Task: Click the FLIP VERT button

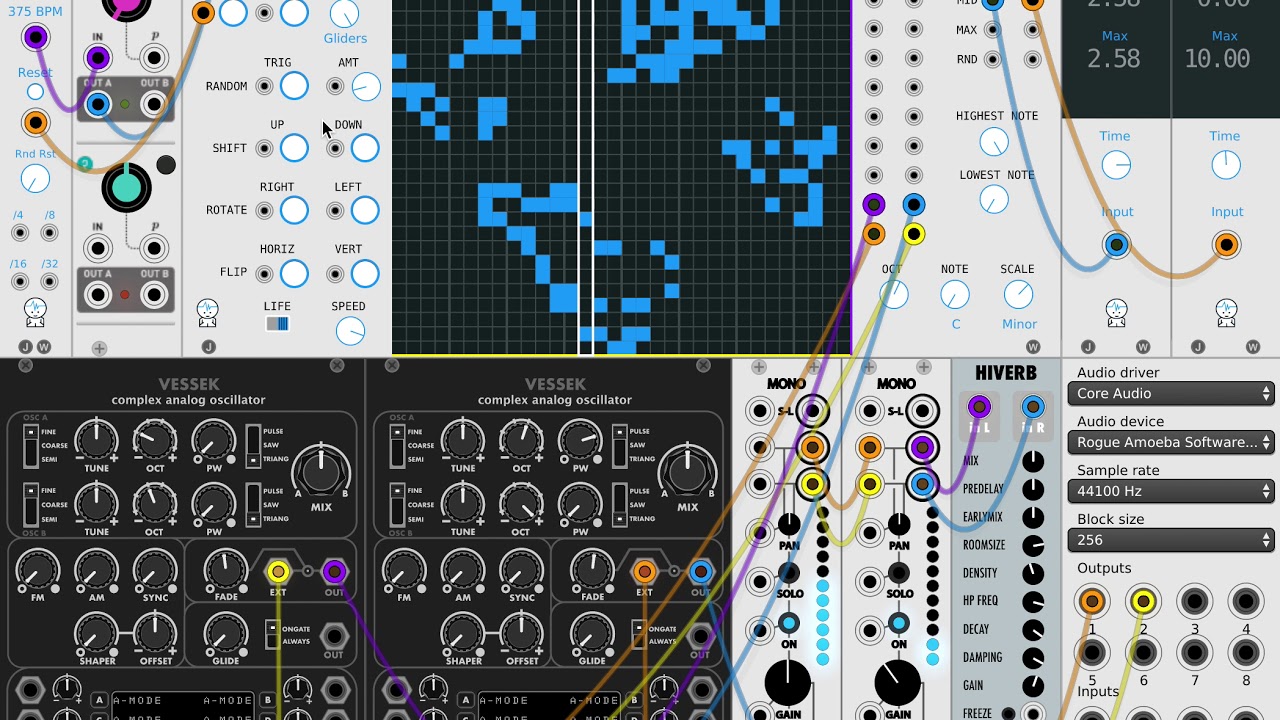Action: point(365,273)
